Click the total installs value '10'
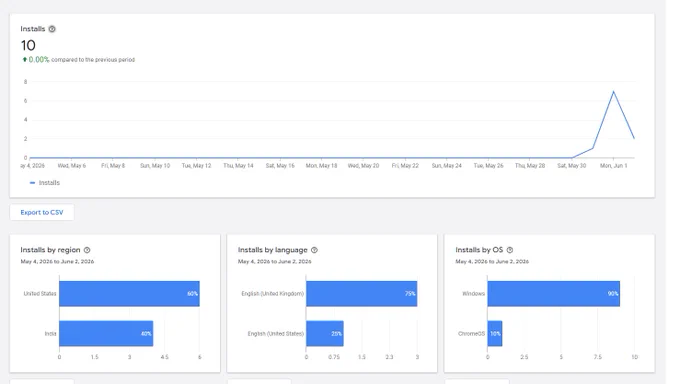 (x=28, y=46)
